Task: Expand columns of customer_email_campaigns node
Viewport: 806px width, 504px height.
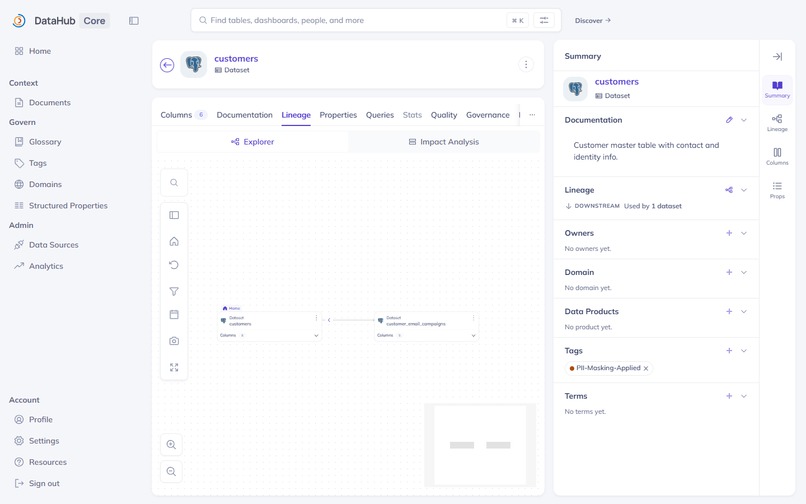Action: pos(473,335)
